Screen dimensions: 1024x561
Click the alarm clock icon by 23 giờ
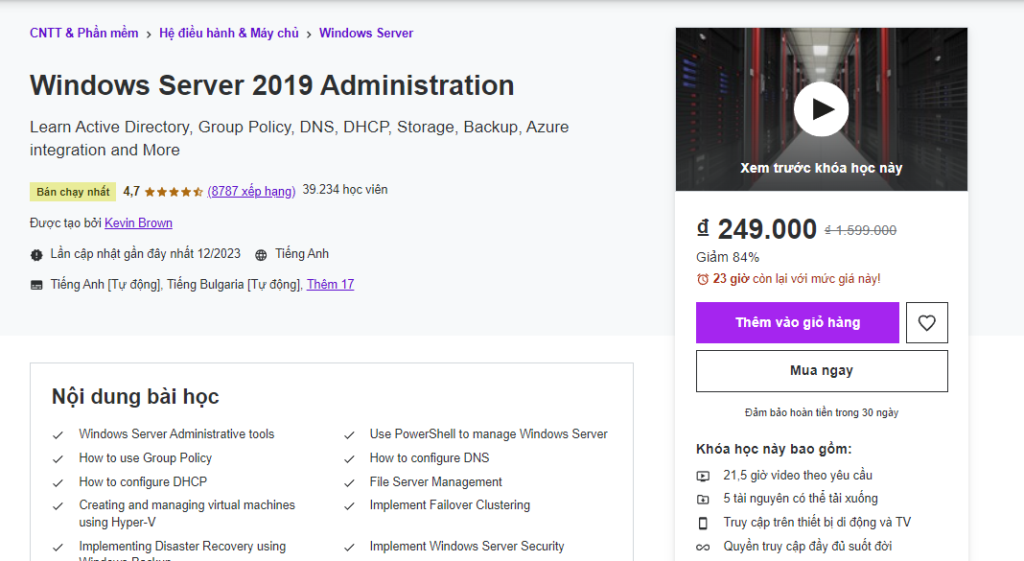pyautogui.click(x=703, y=279)
